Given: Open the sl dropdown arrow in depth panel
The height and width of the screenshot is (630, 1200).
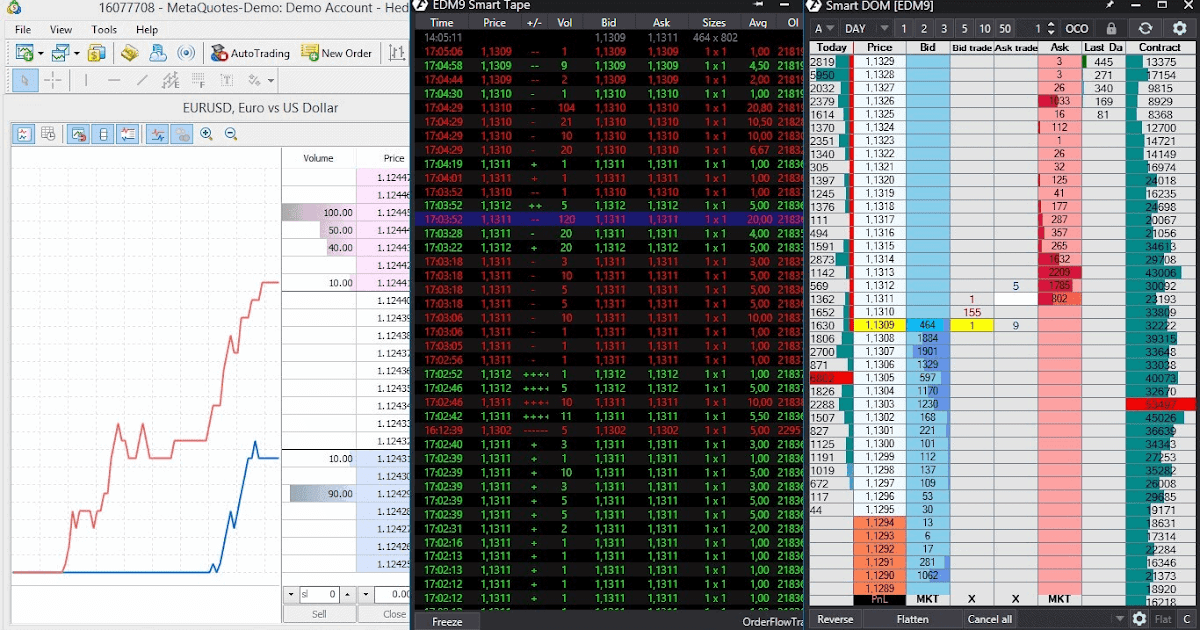Looking at the screenshot, I should tap(291, 594).
